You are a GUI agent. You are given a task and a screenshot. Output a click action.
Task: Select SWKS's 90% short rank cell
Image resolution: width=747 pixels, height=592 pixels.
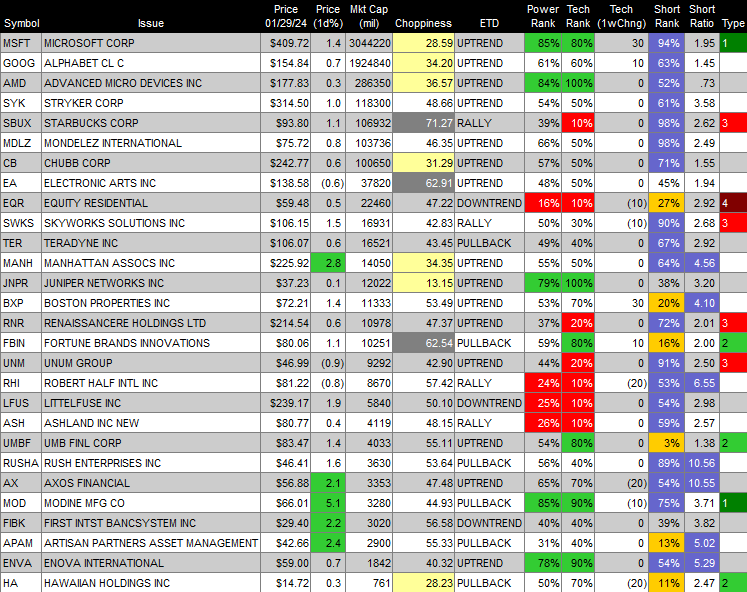click(666, 223)
